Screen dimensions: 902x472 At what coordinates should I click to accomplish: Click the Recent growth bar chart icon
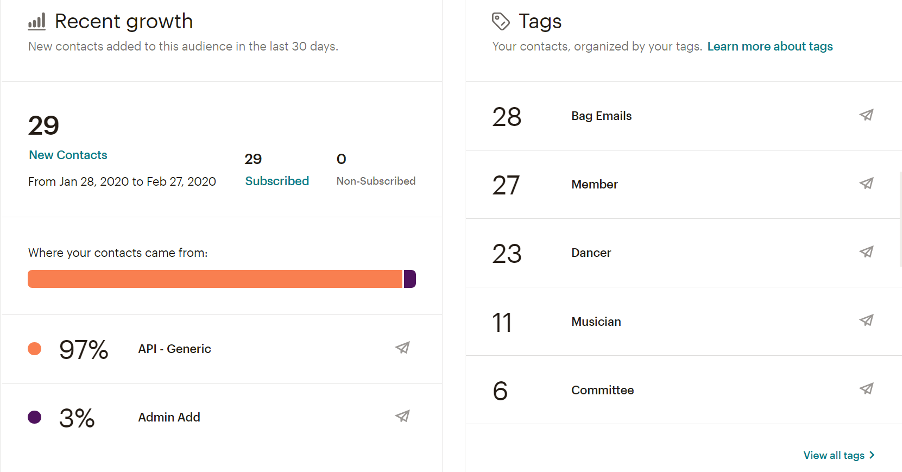pyautogui.click(x=37, y=21)
